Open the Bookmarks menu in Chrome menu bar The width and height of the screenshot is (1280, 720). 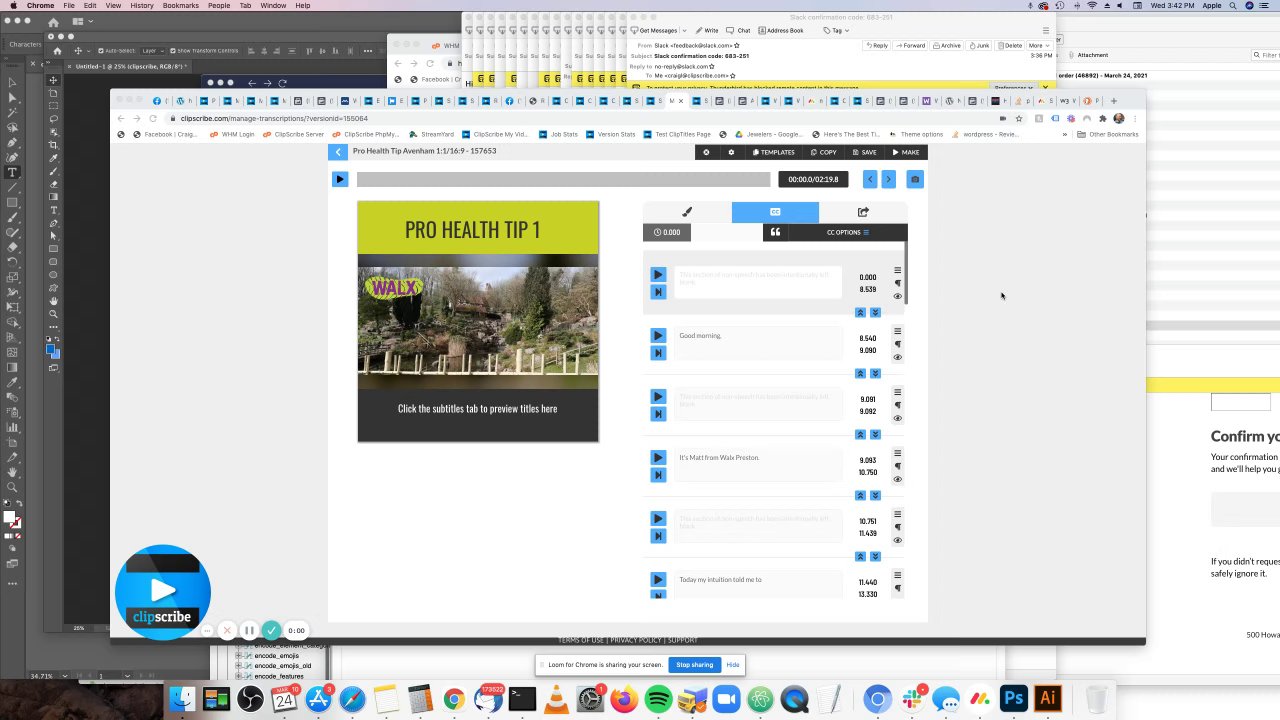tap(181, 6)
